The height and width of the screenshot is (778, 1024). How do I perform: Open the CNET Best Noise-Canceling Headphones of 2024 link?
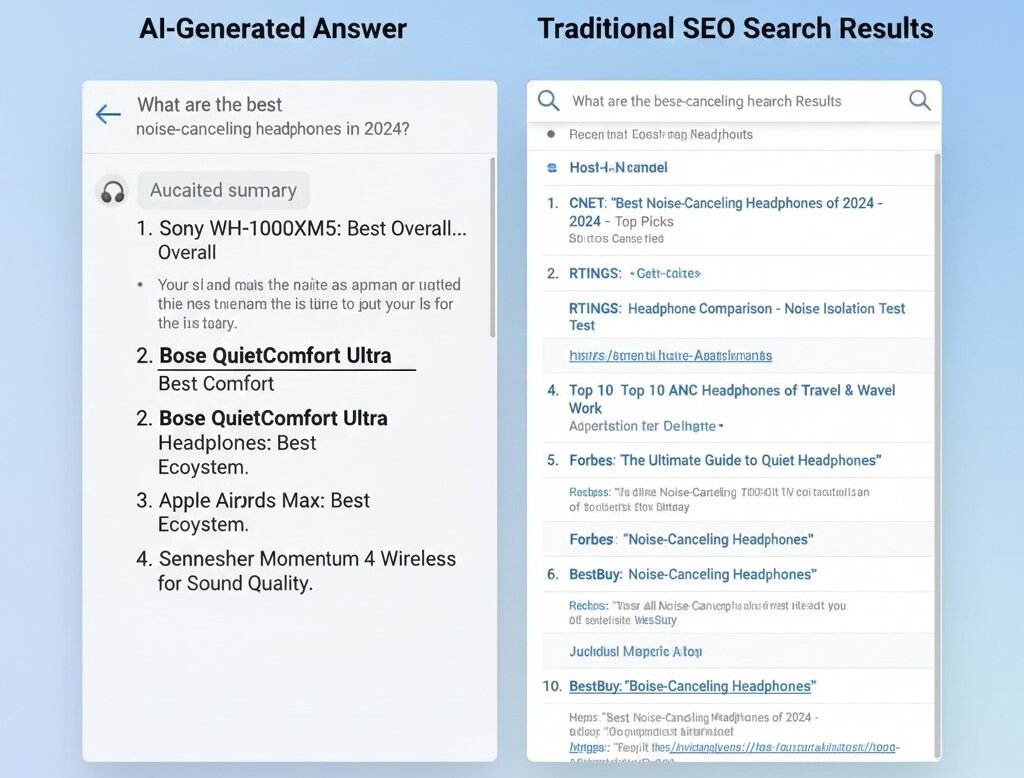tap(725, 203)
